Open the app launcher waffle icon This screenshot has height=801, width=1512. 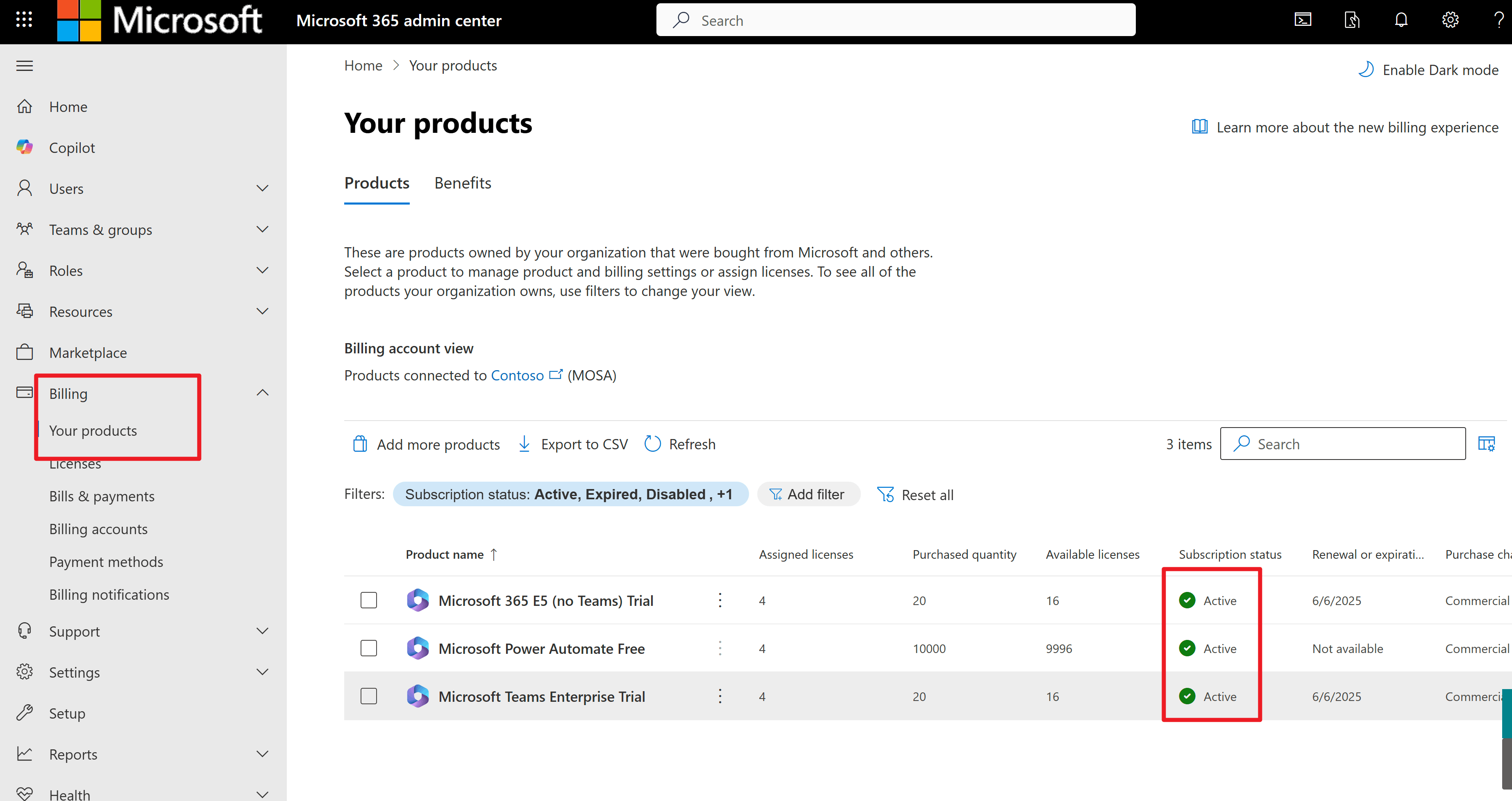point(24,20)
